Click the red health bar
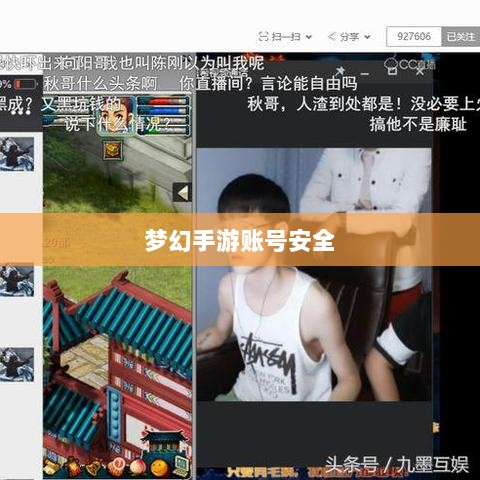This screenshot has width=480, height=480. click(x=163, y=101)
